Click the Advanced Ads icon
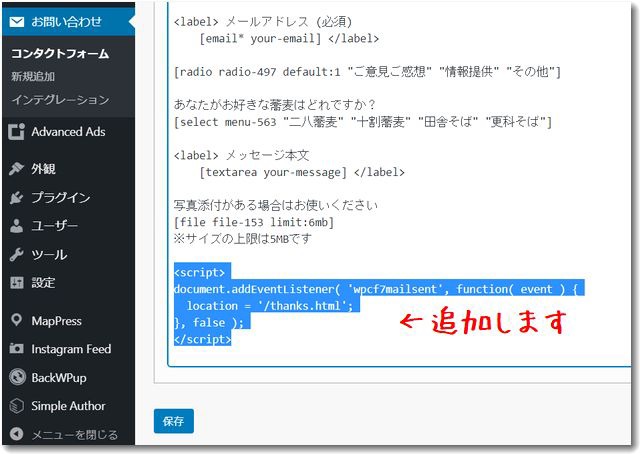Image resolution: width=640 pixels, height=454 pixels. pos(16,131)
